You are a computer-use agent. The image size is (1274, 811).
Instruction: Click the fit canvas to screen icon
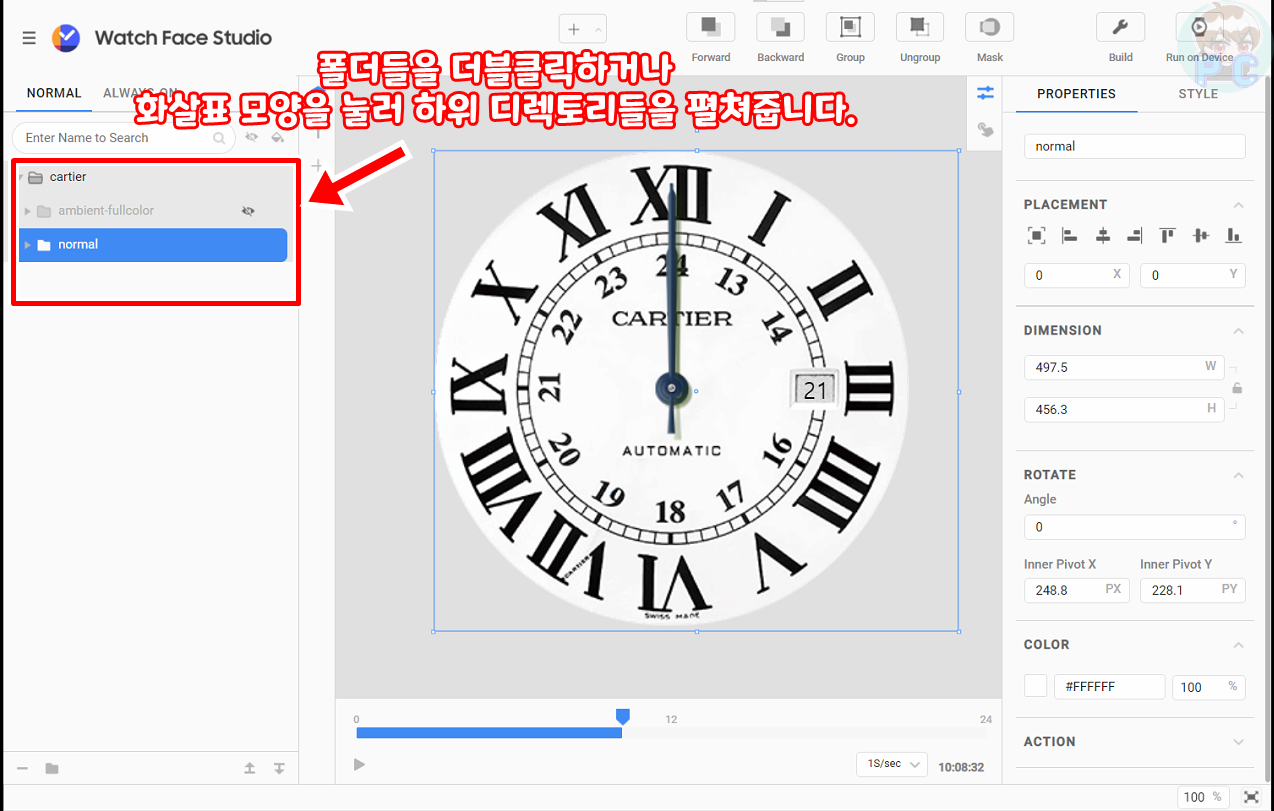[x=1251, y=797]
